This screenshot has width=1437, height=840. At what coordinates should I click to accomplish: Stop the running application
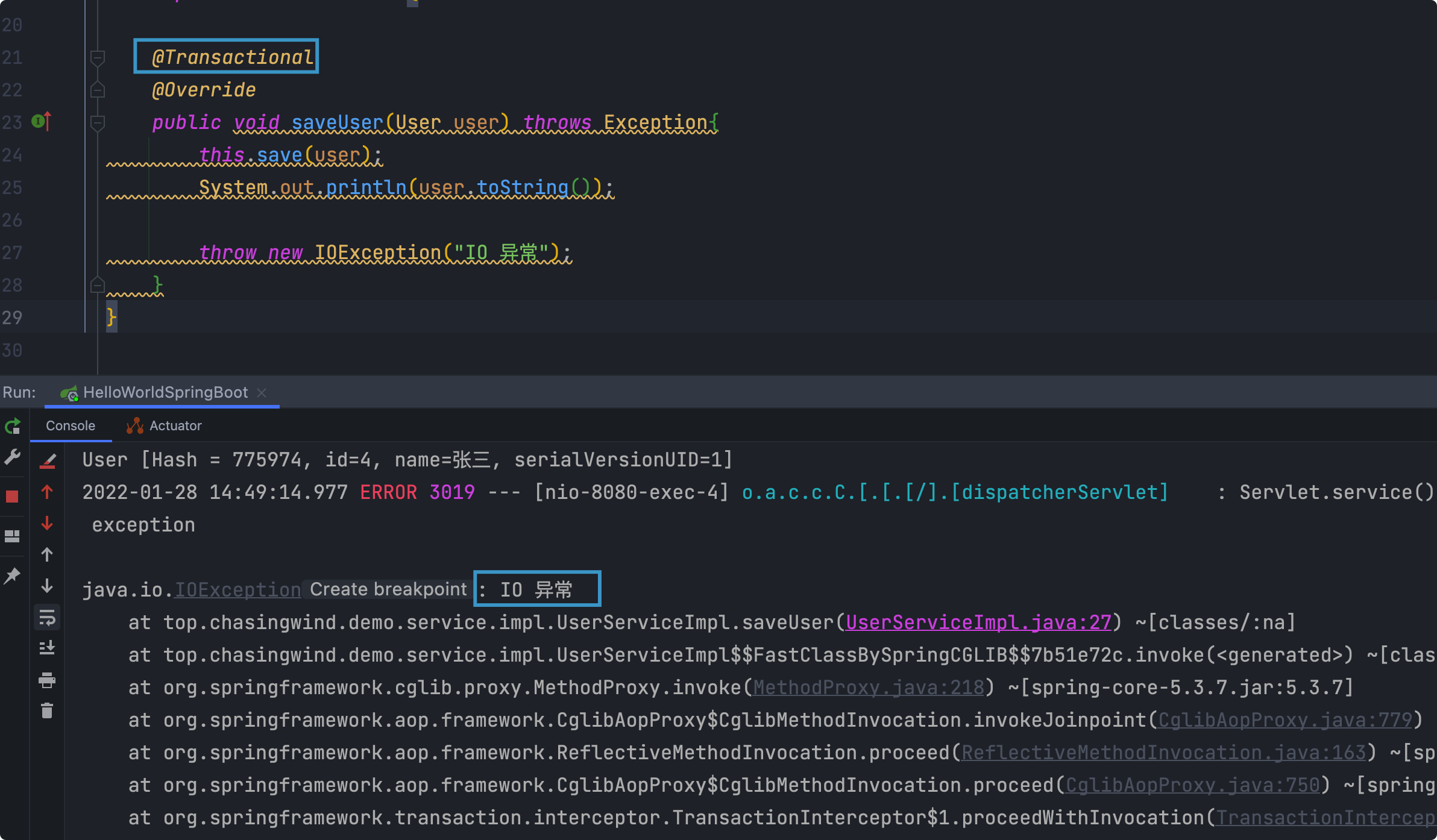coord(13,497)
